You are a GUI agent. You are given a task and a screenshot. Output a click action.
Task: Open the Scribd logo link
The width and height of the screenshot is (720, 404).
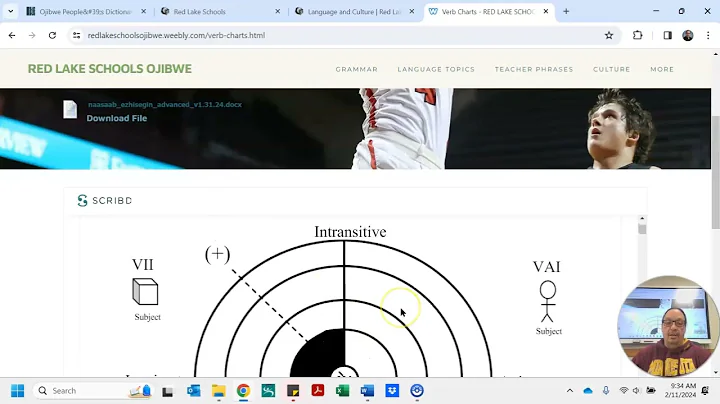[105, 201]
